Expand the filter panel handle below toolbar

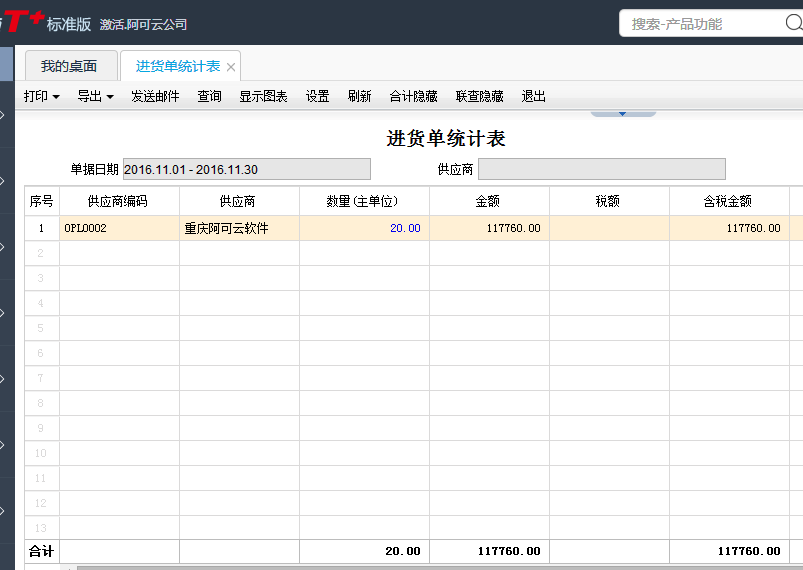pyautogui.click(x=622, y=113)
